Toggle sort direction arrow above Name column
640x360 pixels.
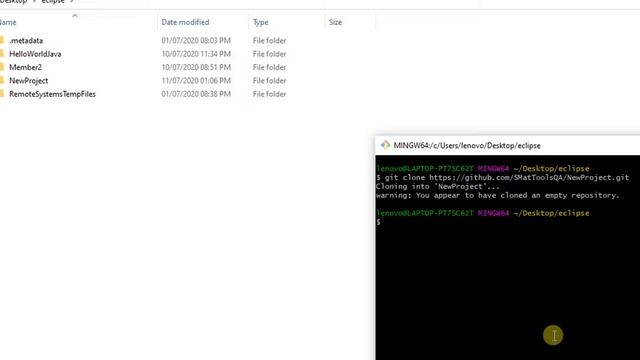75,16
